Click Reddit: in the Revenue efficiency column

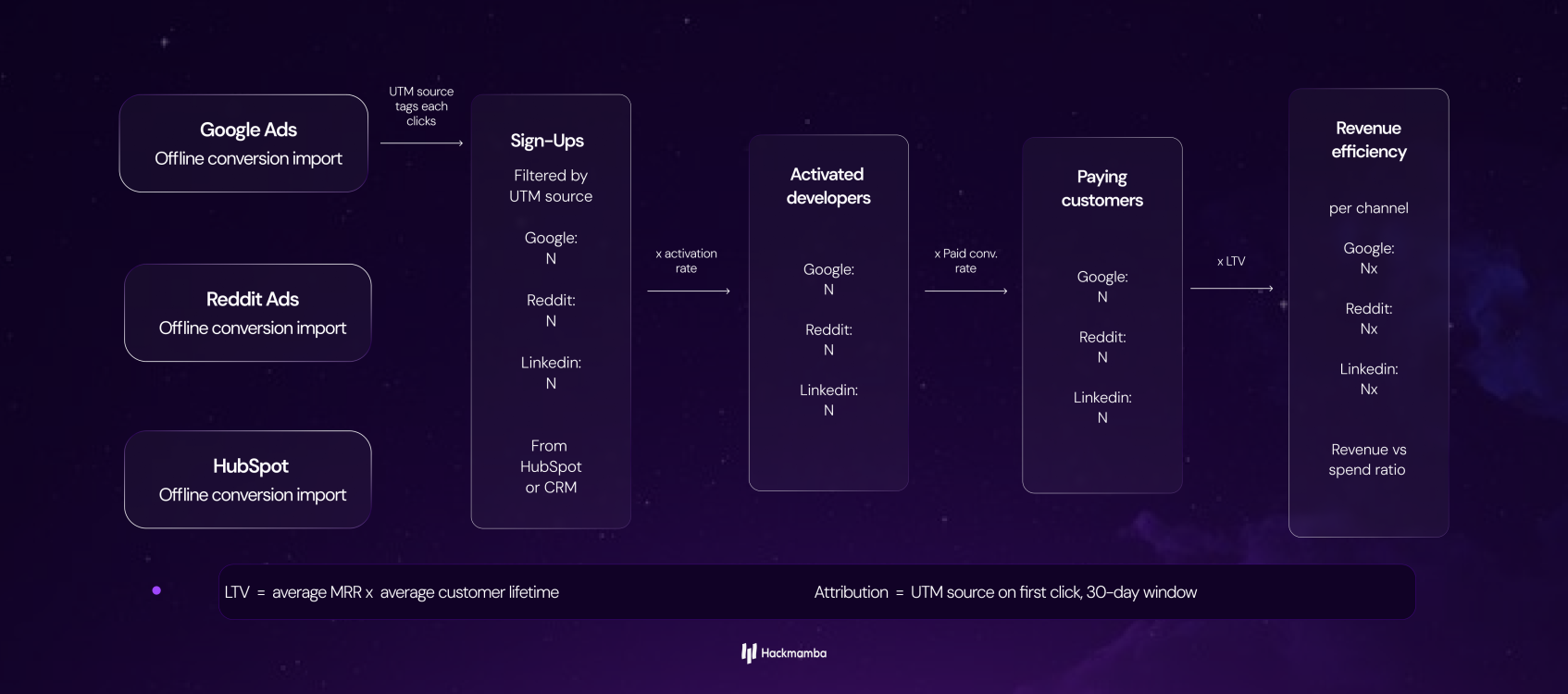click(x=1369, y=308)
